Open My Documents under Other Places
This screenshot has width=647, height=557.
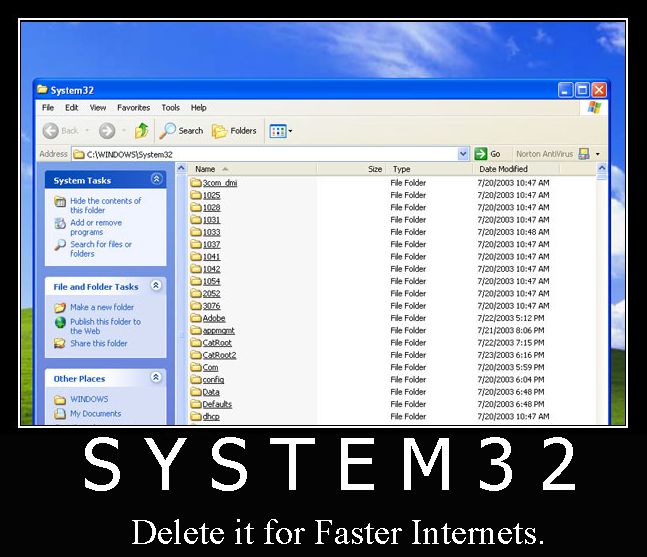96,413
